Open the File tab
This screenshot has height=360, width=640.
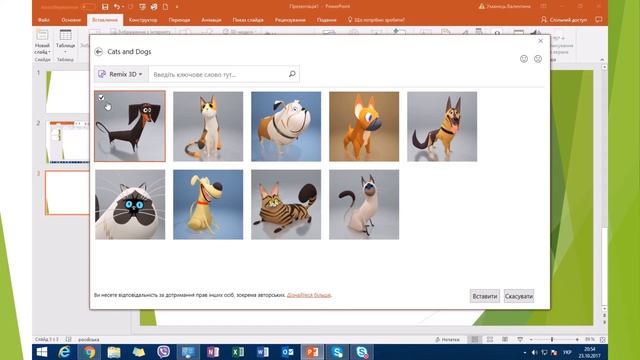click(44, 20)
